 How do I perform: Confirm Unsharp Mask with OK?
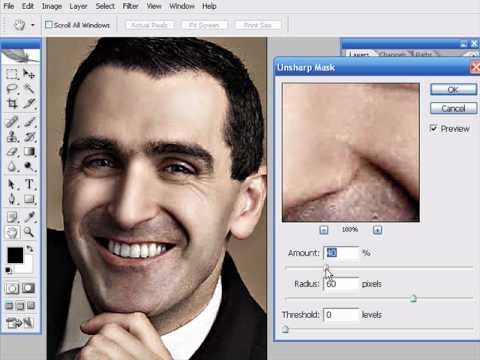453,89
